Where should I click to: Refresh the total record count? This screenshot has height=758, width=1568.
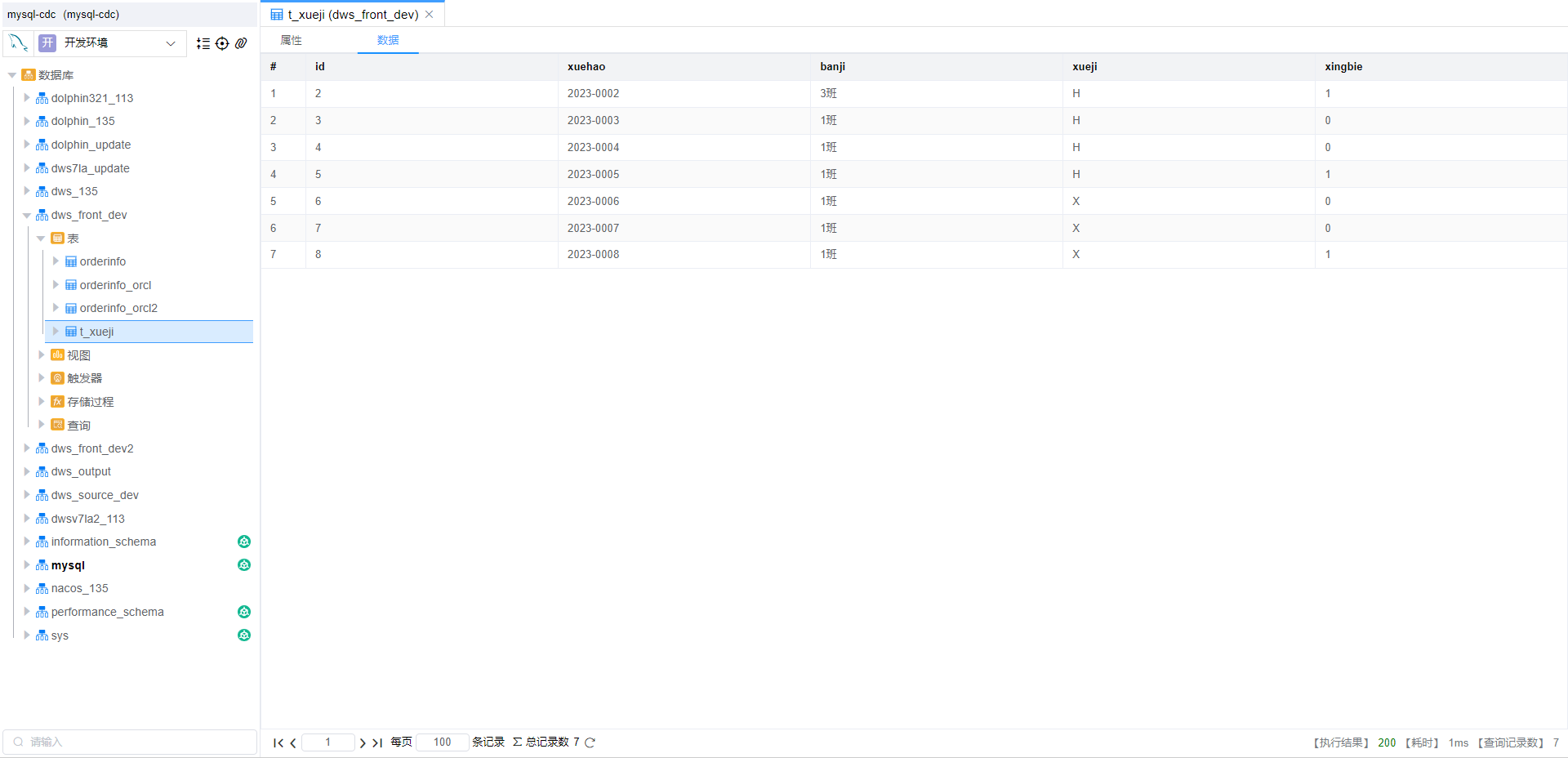pyautogui.click(x=590, y=742)
